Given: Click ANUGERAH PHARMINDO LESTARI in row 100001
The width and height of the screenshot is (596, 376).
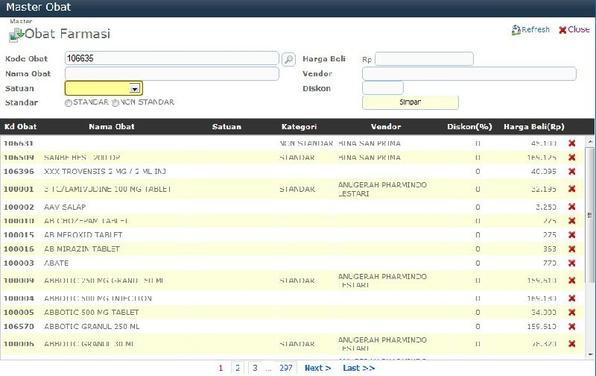Looking at the screenshot, I should click(382, 189).
